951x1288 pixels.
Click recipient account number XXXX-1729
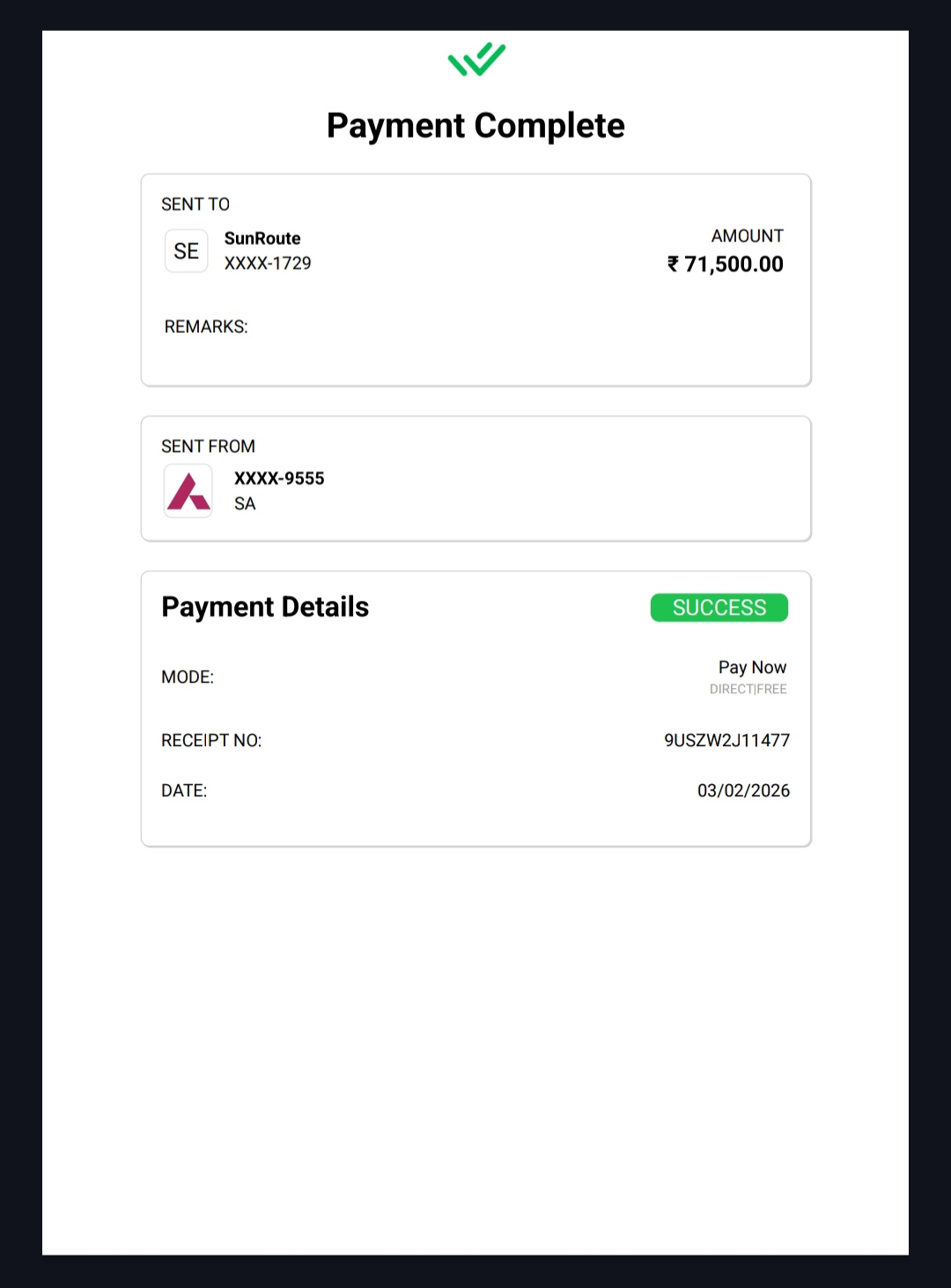pyautogui.click(x=268, y=263)
